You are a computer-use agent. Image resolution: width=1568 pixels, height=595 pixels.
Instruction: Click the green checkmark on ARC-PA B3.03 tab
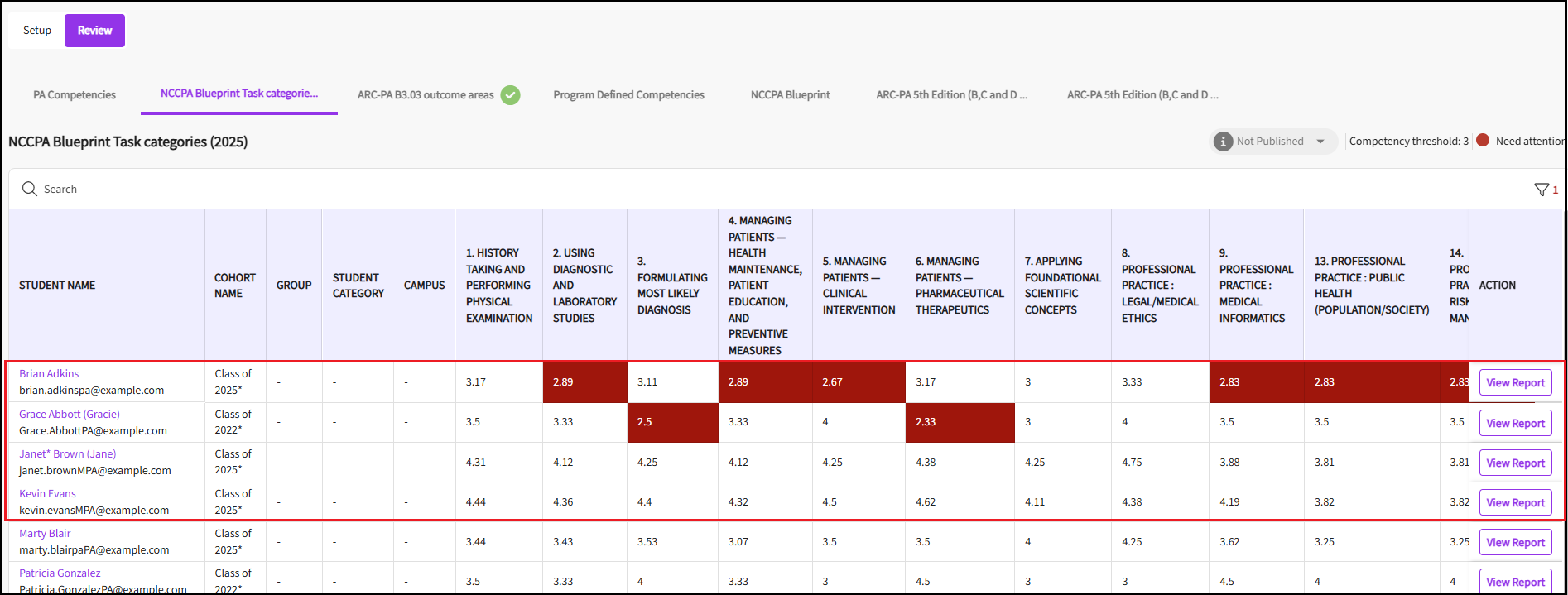click(511, 95)
